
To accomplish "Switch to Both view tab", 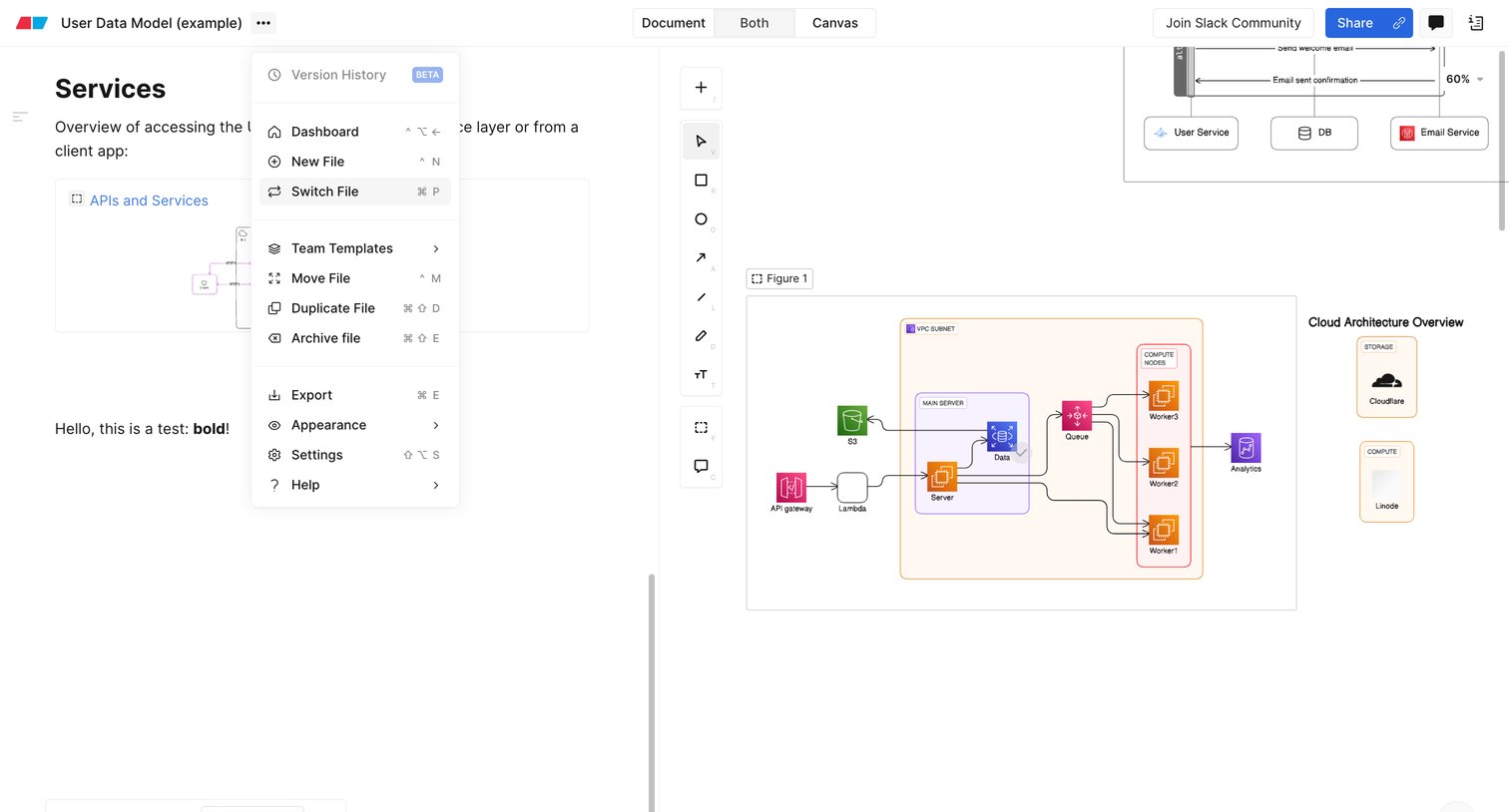I will coord(754,23).
